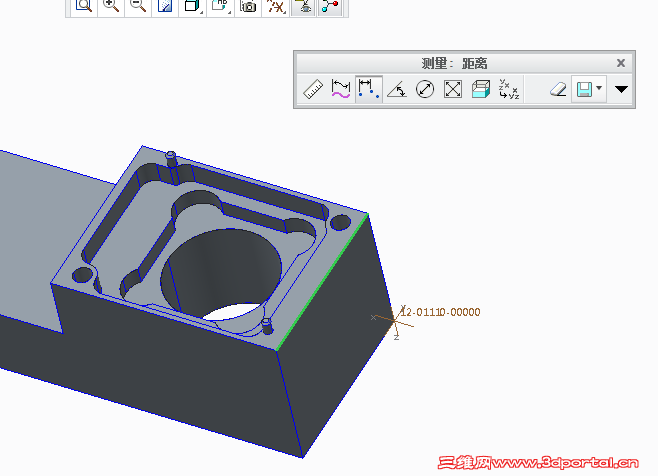Expand the measure dialog with black arrow
Image resolution: width=658 pixels, height=476 pixels.
621,89
